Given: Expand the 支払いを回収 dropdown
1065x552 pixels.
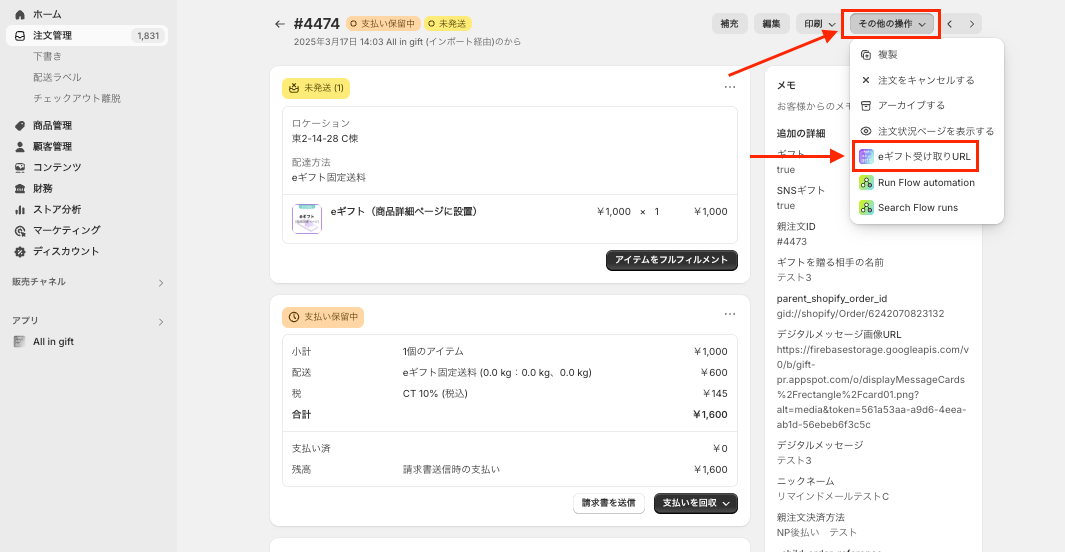Looking at the screenshot, I should [697, 503].
